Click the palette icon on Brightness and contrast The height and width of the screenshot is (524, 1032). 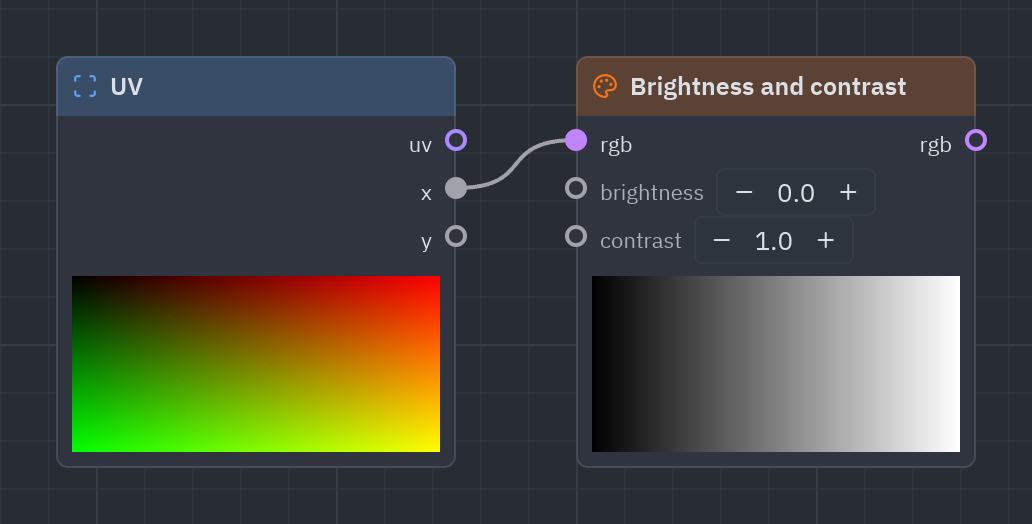605,86
